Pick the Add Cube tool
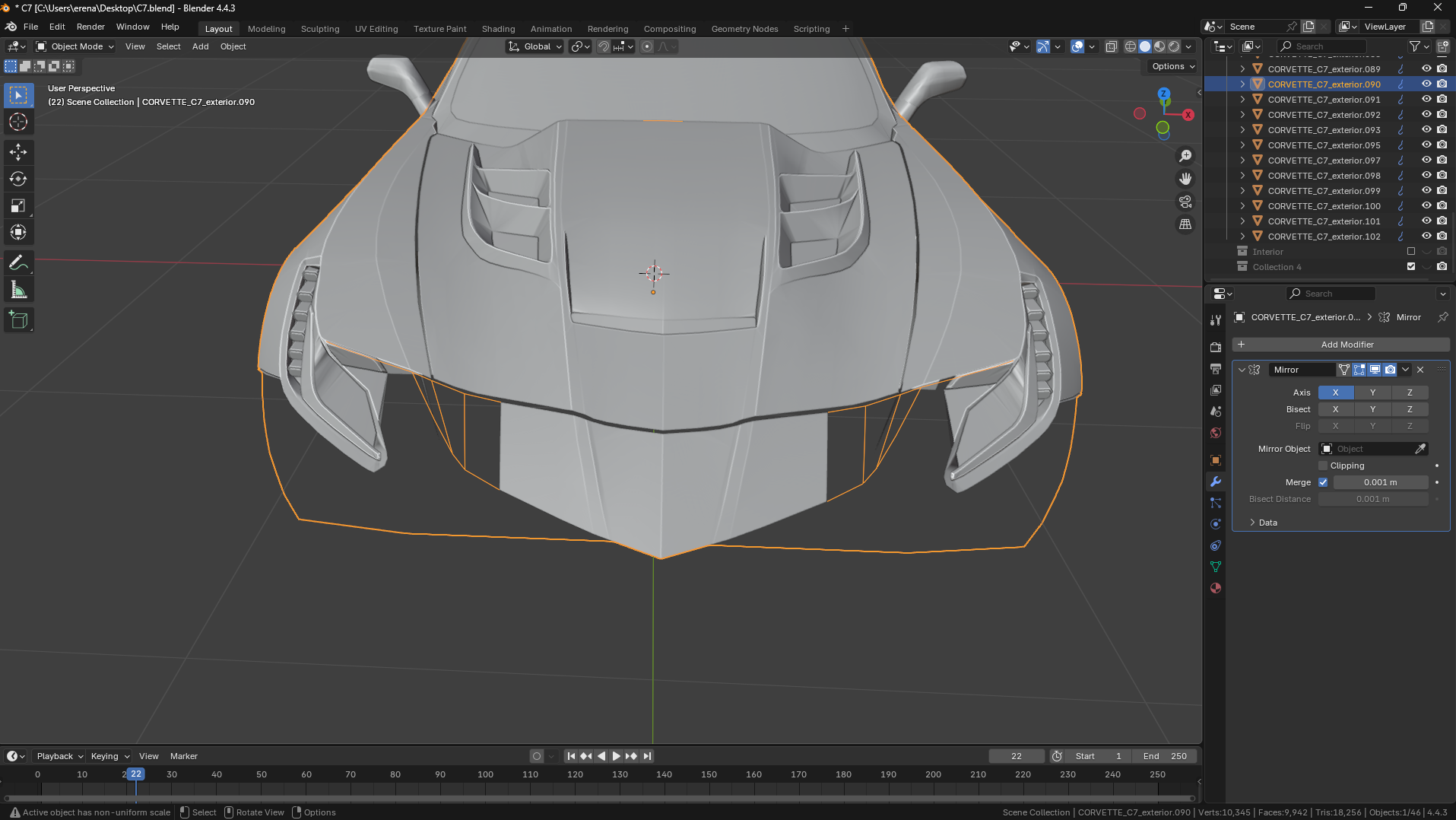Image resolution: width=1456 pixels, height=820 pixels. 18,320
